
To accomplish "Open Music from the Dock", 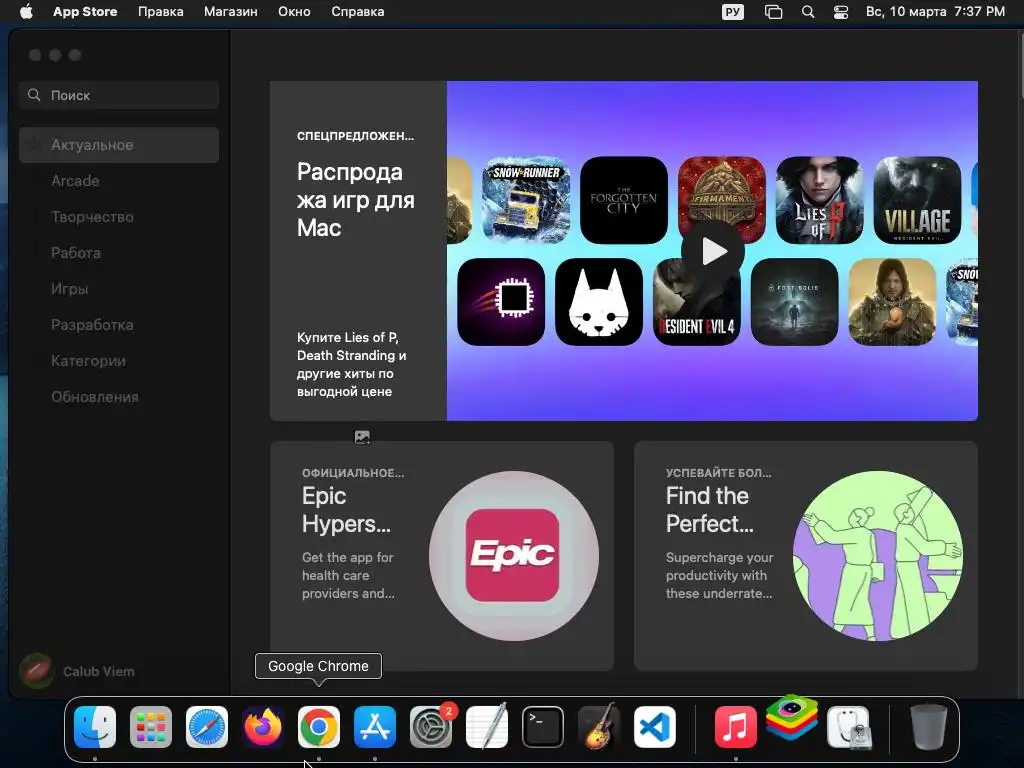I will point(735,727).
